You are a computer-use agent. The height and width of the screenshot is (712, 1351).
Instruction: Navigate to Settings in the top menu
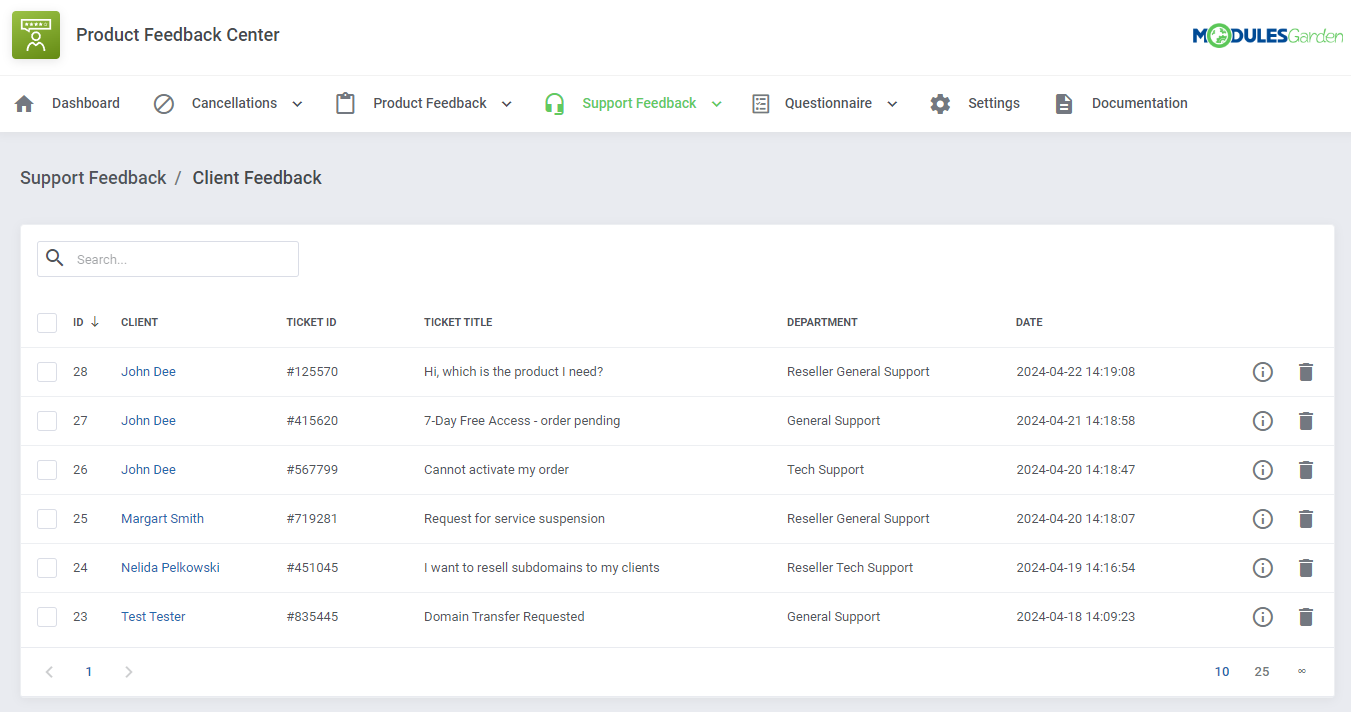[993, 103]
